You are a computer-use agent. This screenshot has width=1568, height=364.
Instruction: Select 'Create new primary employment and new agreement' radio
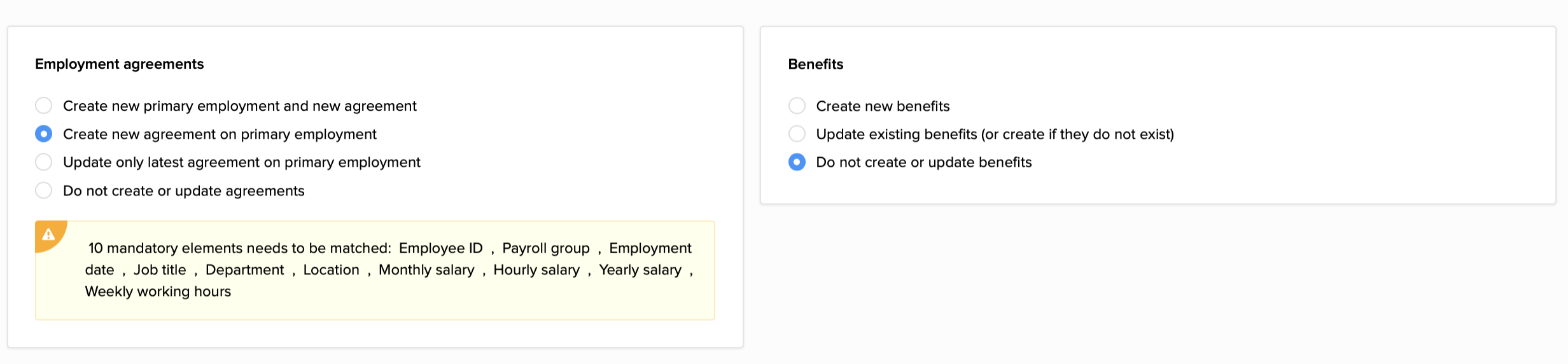pyautogui.click(x=43, y=106)
